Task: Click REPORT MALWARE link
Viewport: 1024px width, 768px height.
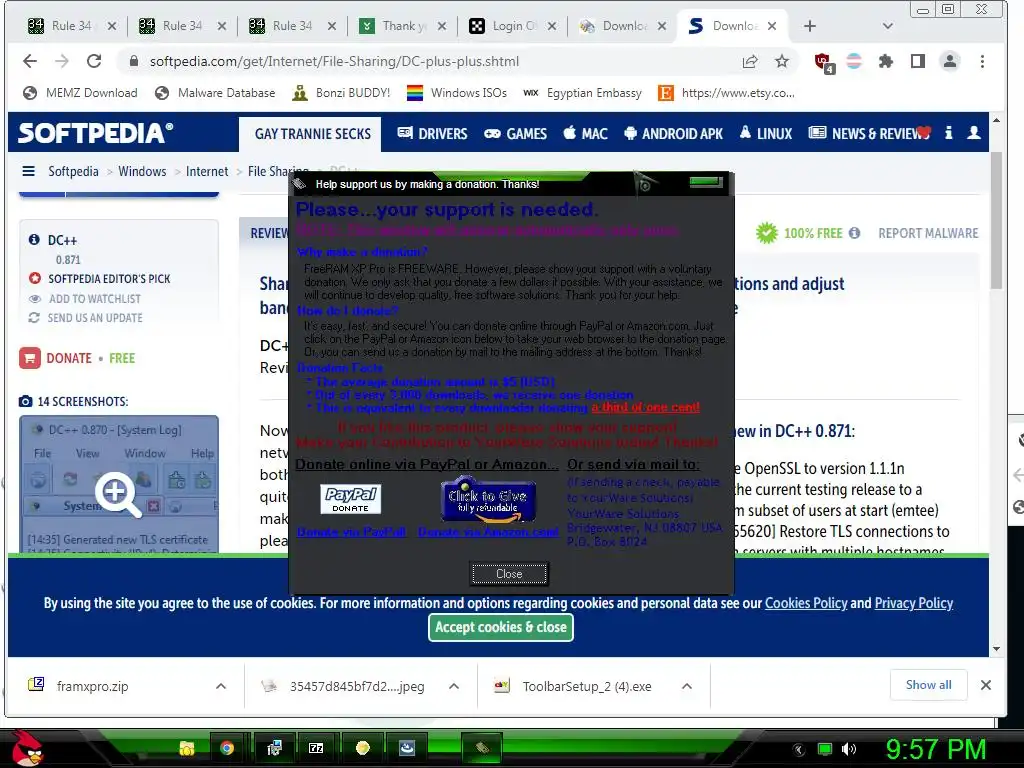Action: [928, 233]
